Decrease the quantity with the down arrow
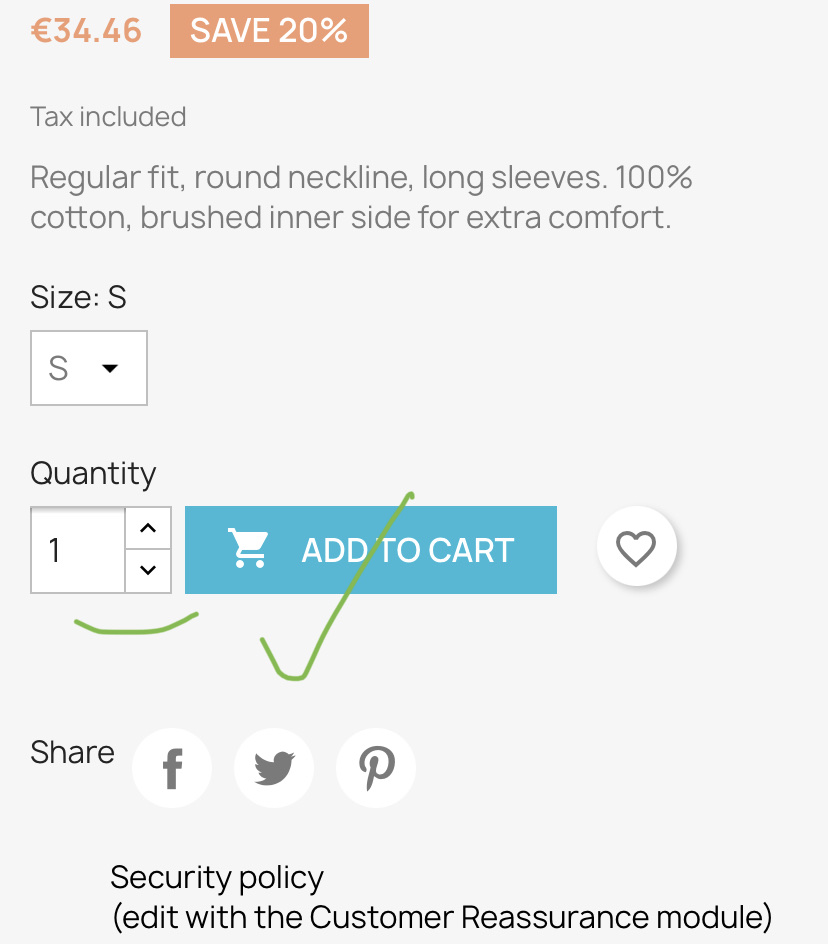 pyautogui.click(x=148, y=572)
